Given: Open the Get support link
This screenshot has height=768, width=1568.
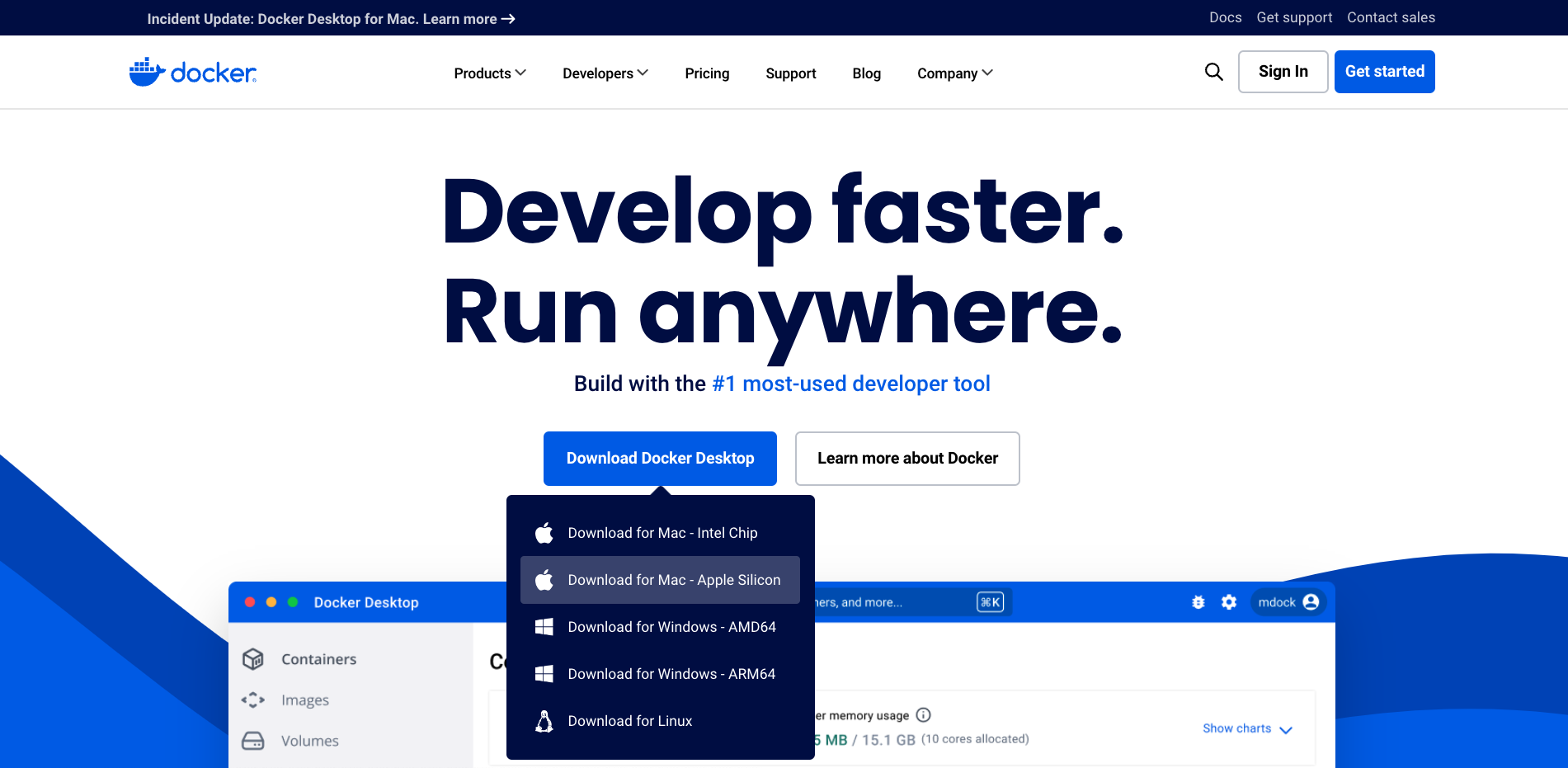Looking at the screenshot, I should tap(1294, 17).
